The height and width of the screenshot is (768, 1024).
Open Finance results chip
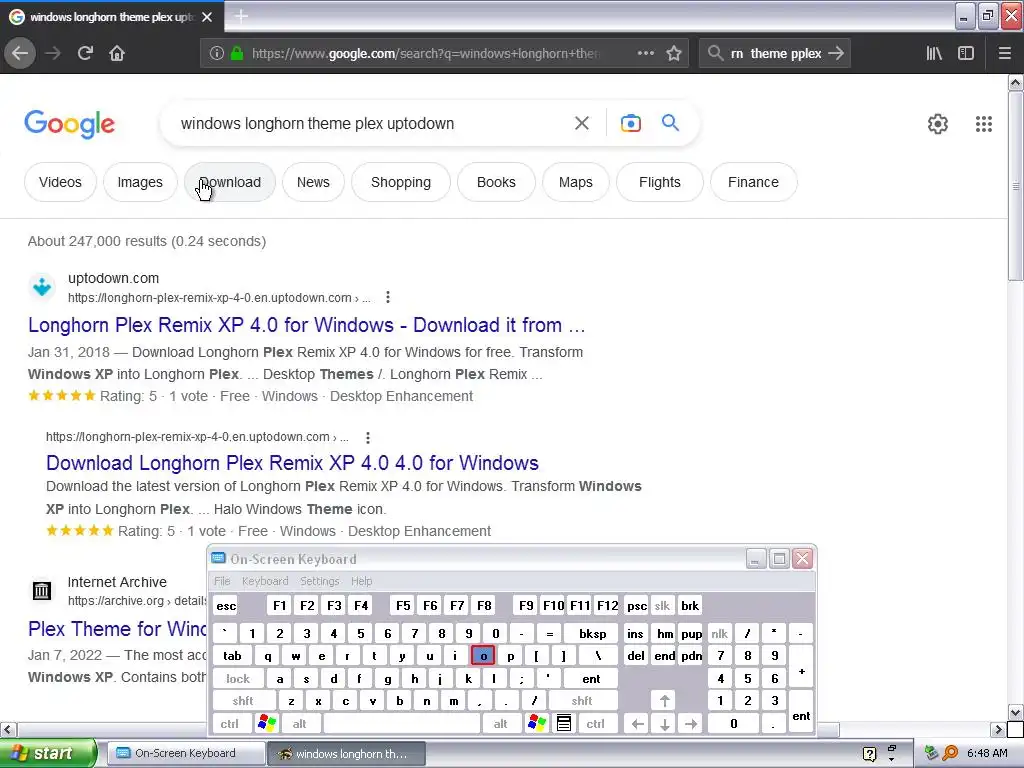(x=754, y=182)
